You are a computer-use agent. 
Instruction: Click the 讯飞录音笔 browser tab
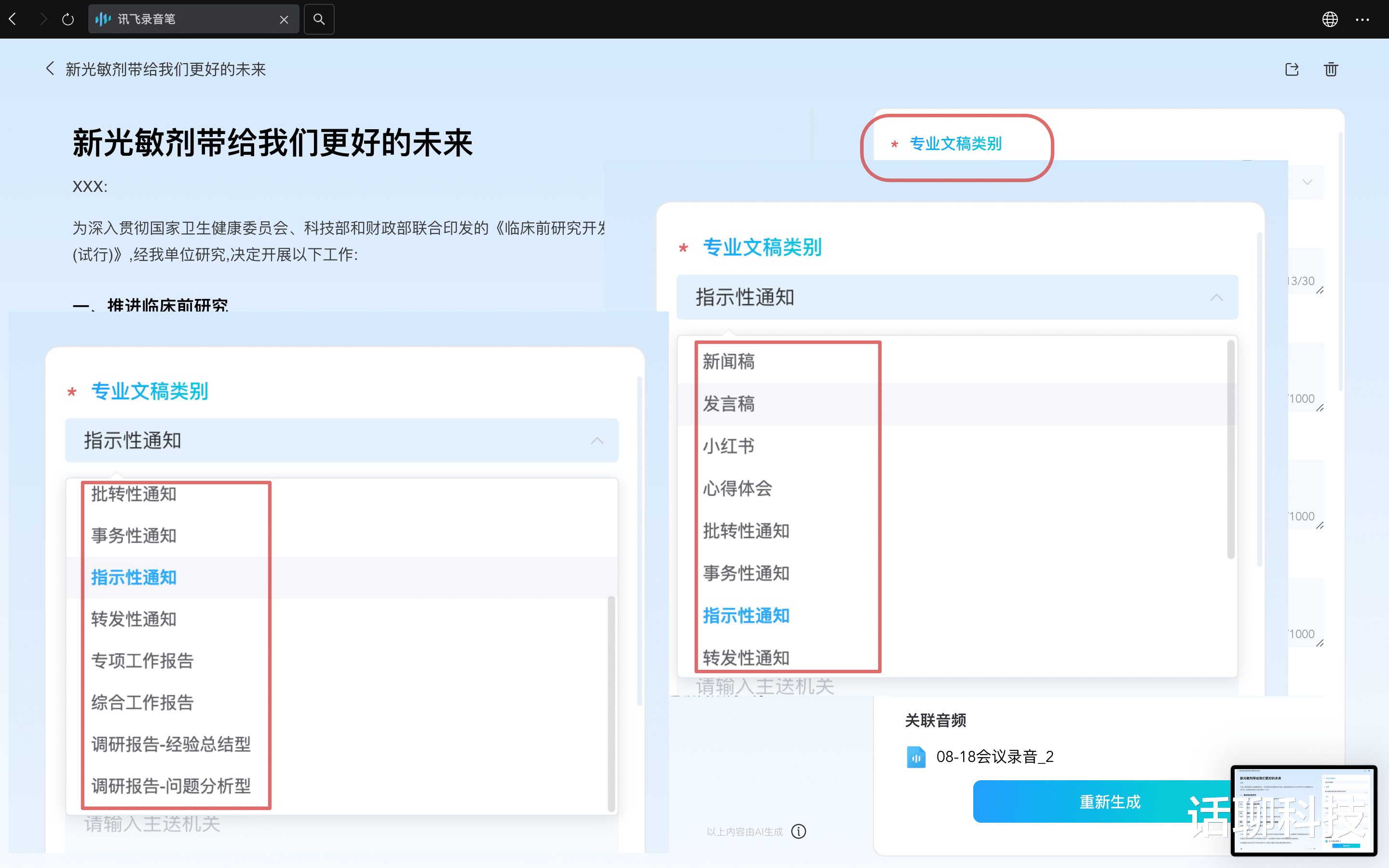pos(184,19)
